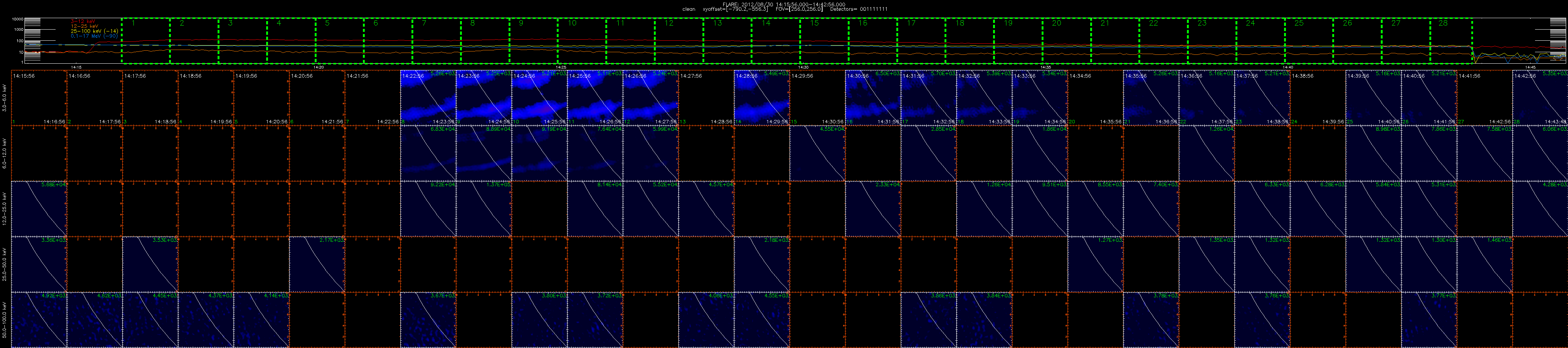This screenshot has height=348, width=1568.
Task: Open the 3-6 keV image starting 14:24:56
Action: (x=540, y=98)
